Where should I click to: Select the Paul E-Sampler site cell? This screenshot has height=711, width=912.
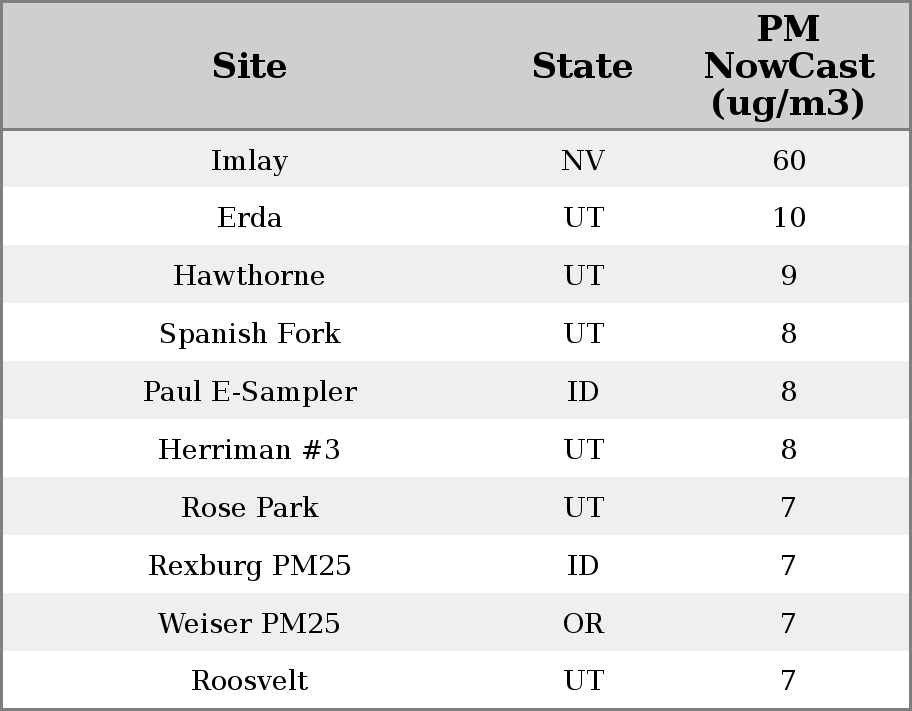point(249,392)
